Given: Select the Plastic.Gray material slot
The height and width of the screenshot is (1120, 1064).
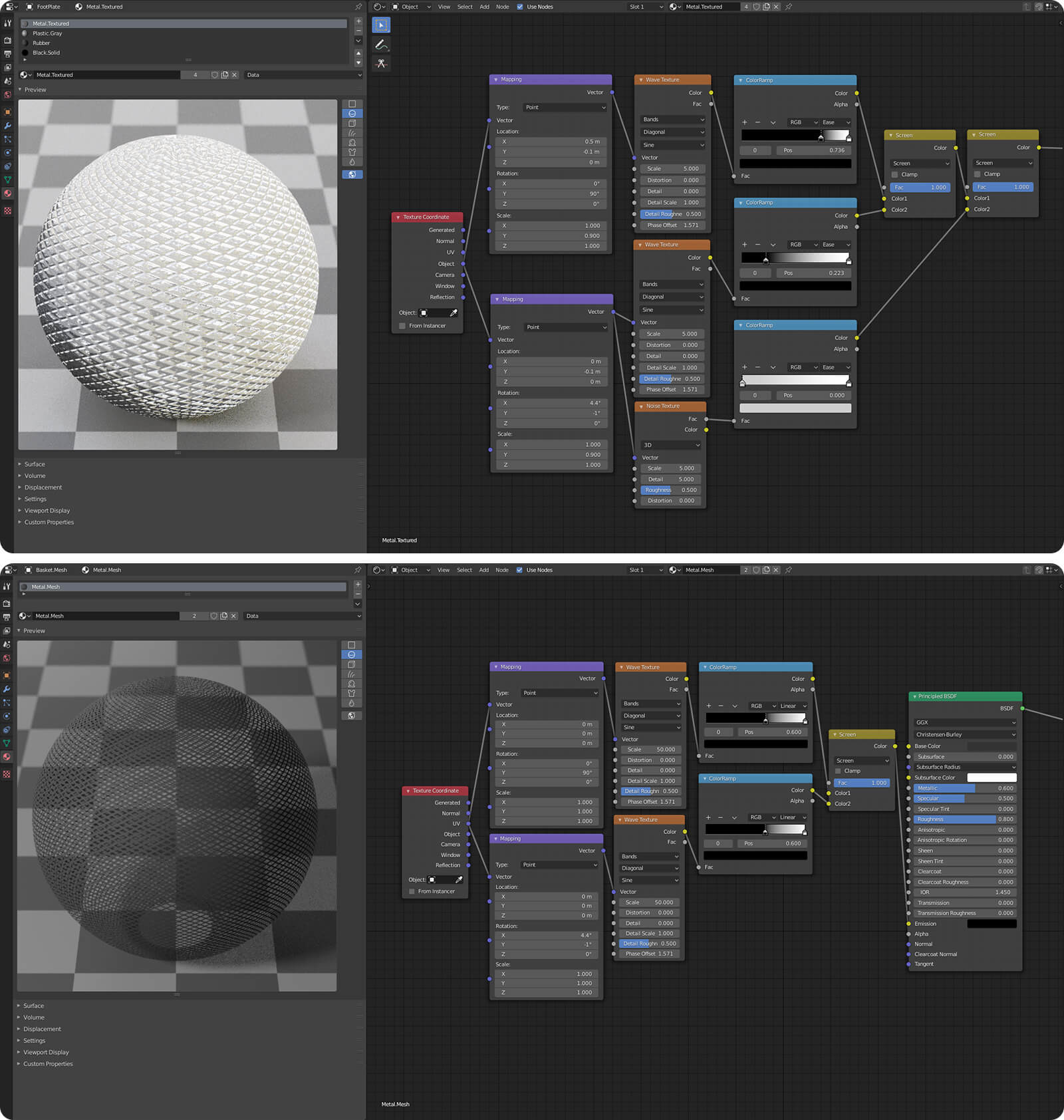Looking at the screenshot, I should [47, 33].
